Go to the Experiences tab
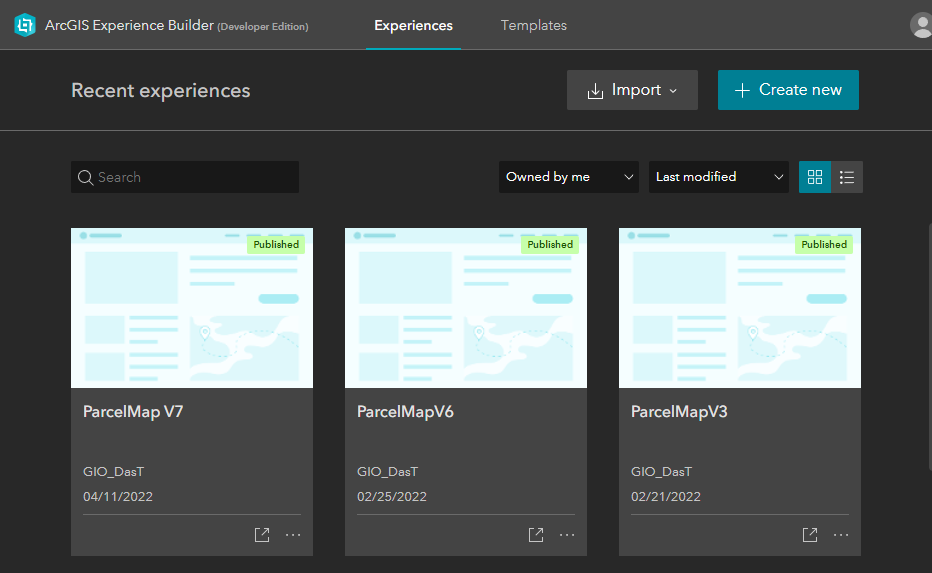 [x=413, y=26]
